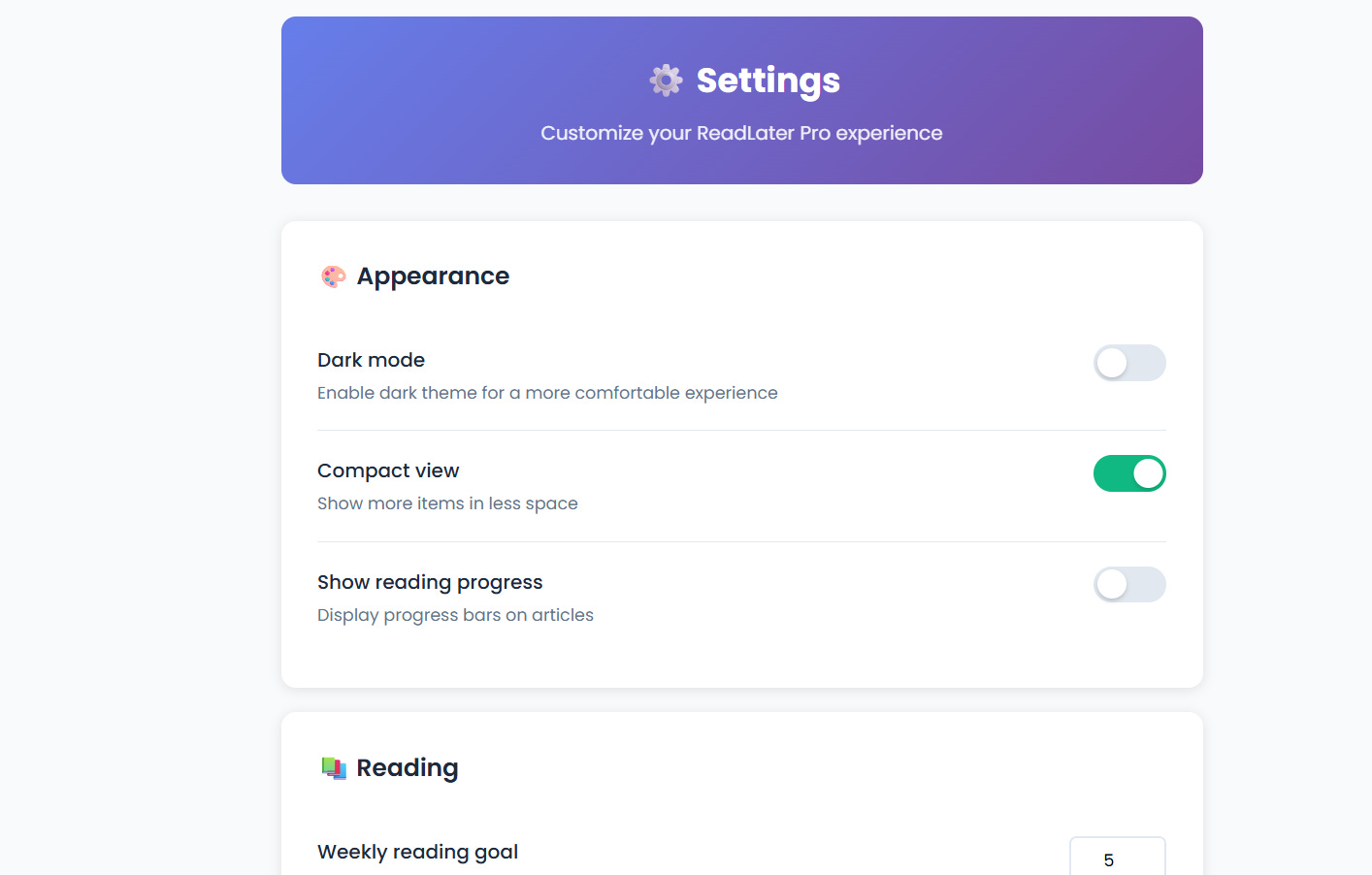Click the Settings page title
This screenshot has width=1372, height=875.
tap(768, 81)
